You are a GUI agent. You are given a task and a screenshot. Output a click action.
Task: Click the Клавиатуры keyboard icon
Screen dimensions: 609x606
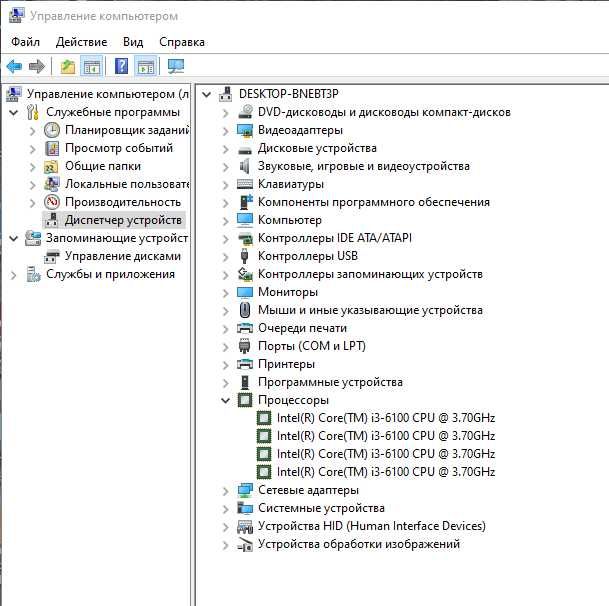pyautogui.click(x=245, y=184)
